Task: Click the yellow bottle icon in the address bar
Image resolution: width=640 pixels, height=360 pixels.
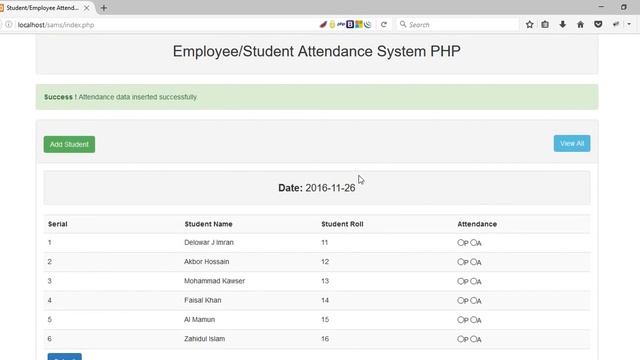Action: 332,24
